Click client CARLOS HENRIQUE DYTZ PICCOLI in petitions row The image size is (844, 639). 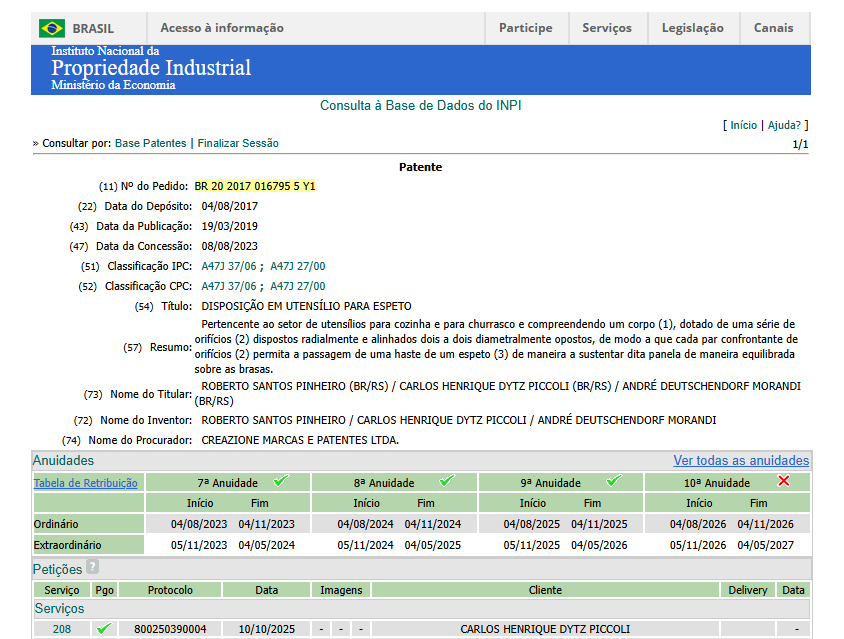[x=545, y=629]
